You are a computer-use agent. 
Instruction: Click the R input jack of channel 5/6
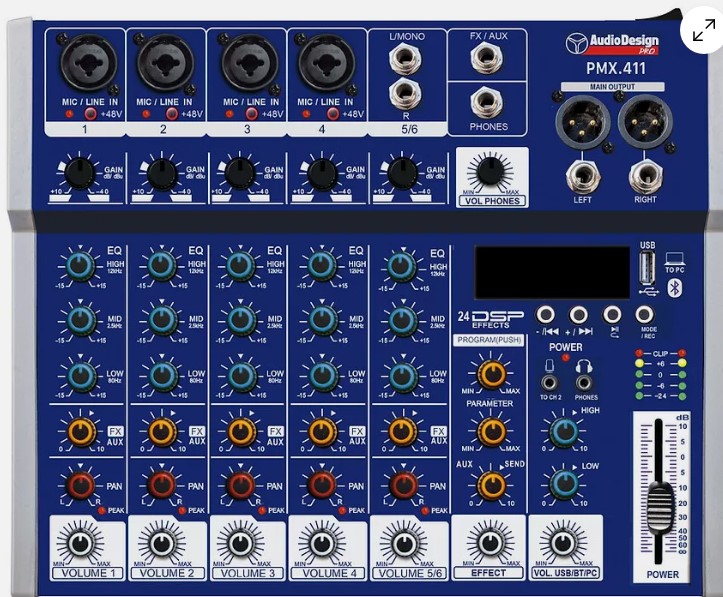[x=404, y=95]
